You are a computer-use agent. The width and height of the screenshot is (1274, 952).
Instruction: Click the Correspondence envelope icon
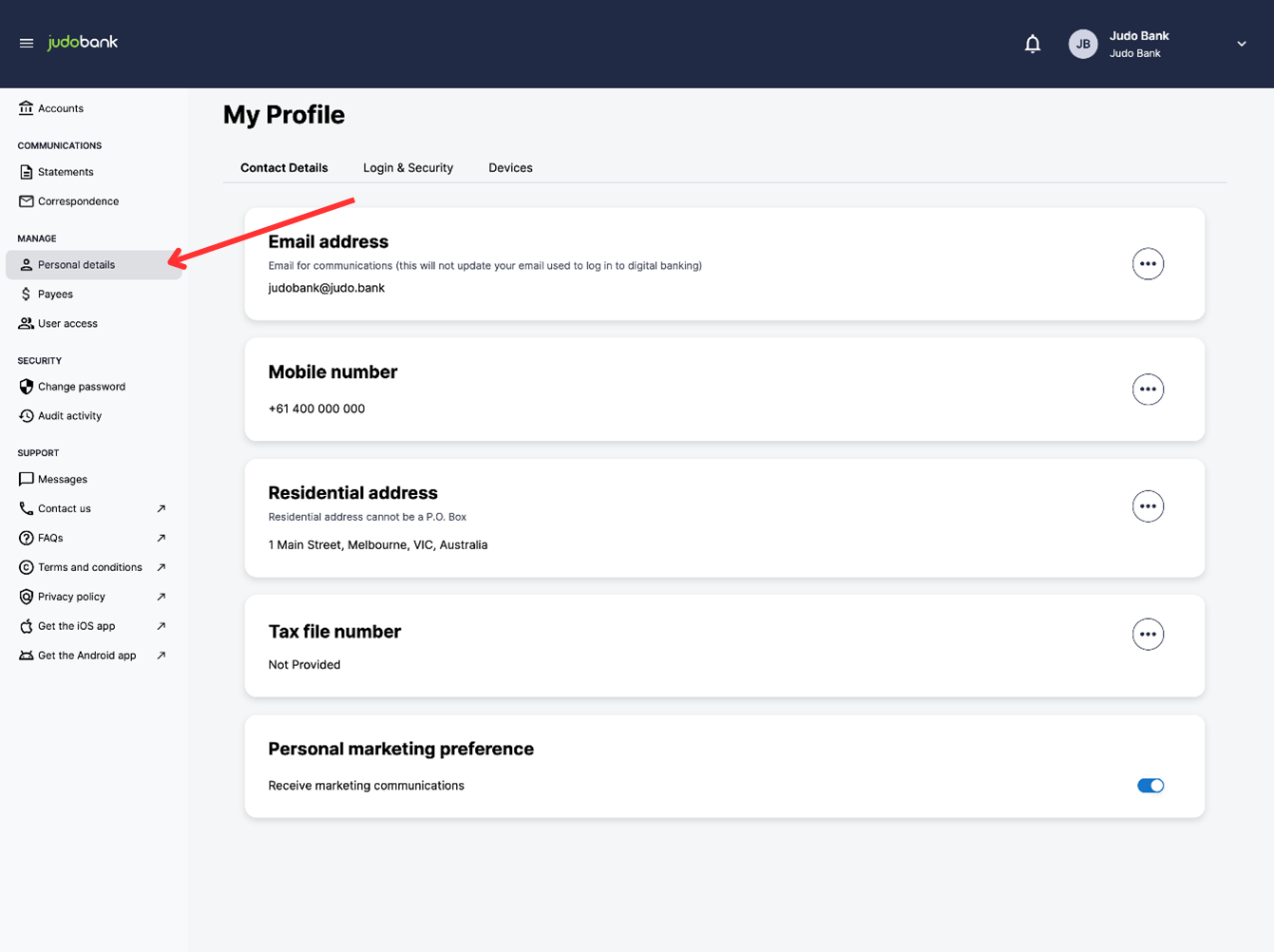(x=26, y=201)
